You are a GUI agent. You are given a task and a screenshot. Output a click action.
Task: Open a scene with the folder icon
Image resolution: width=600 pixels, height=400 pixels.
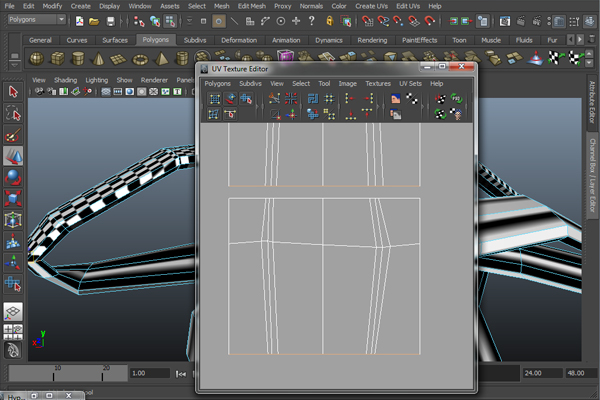tap(94, 21)
